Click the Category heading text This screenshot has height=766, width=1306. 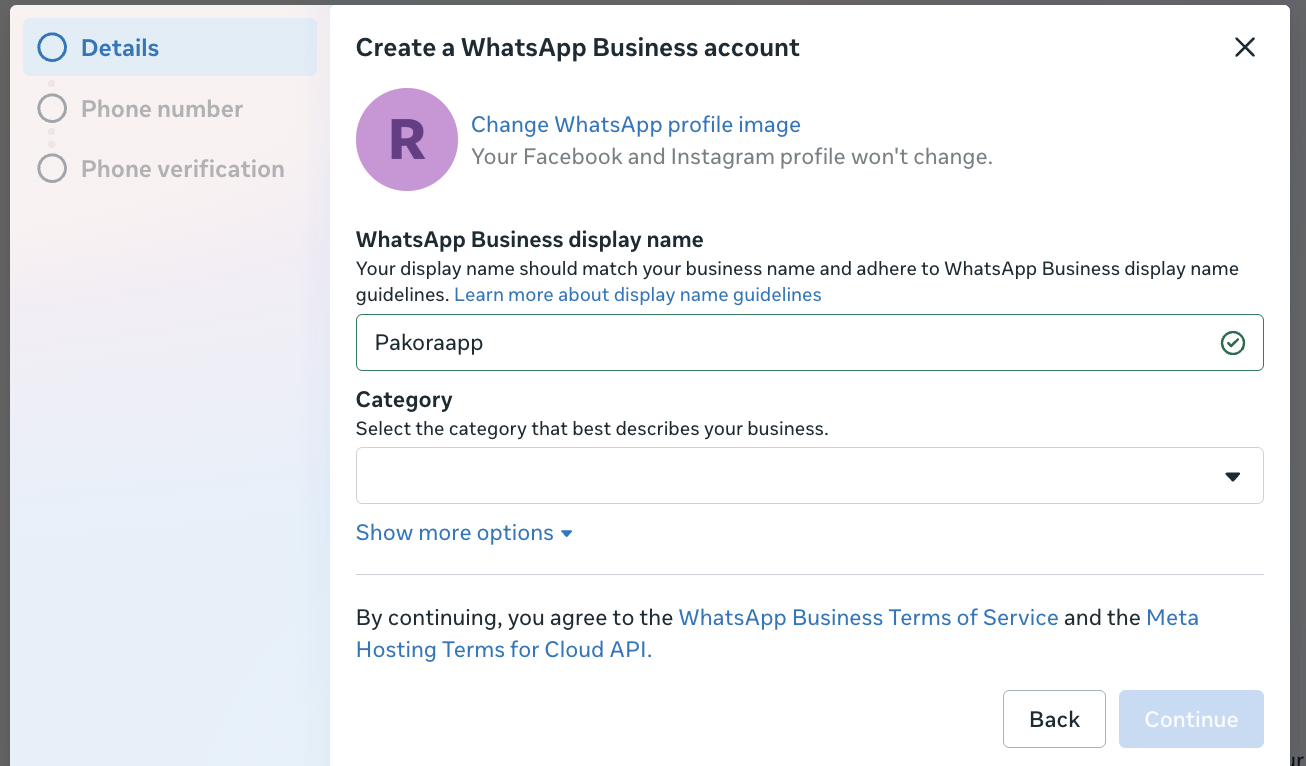pos(404,399)
